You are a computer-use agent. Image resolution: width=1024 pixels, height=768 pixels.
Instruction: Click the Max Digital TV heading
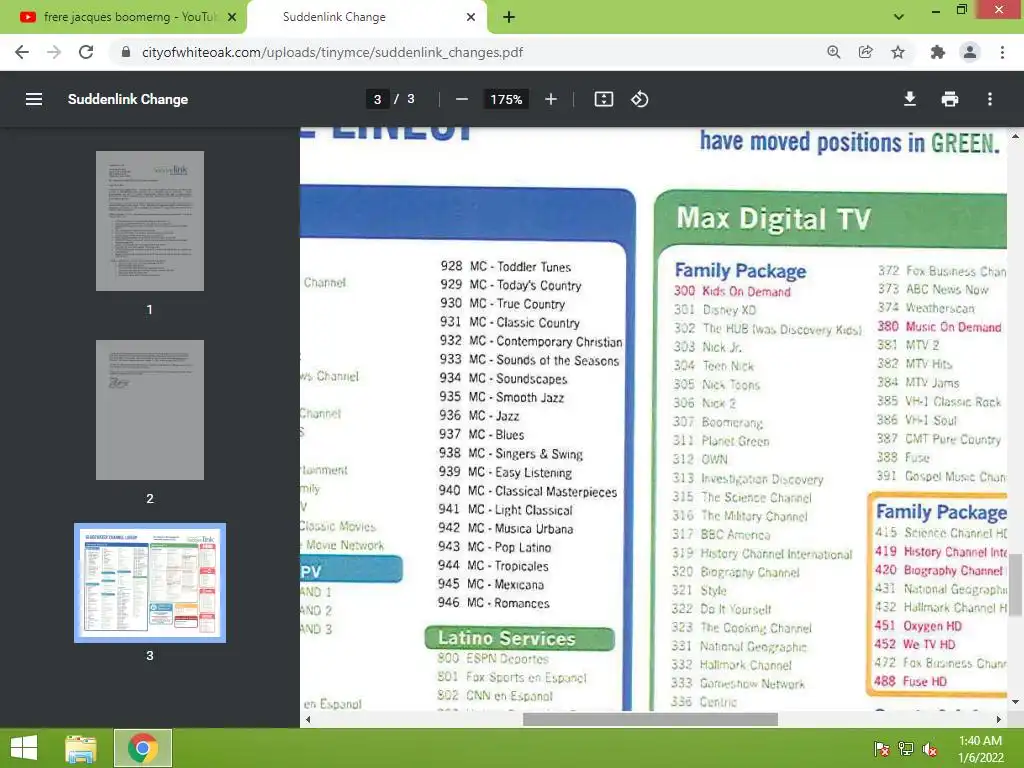coord(773,219)
